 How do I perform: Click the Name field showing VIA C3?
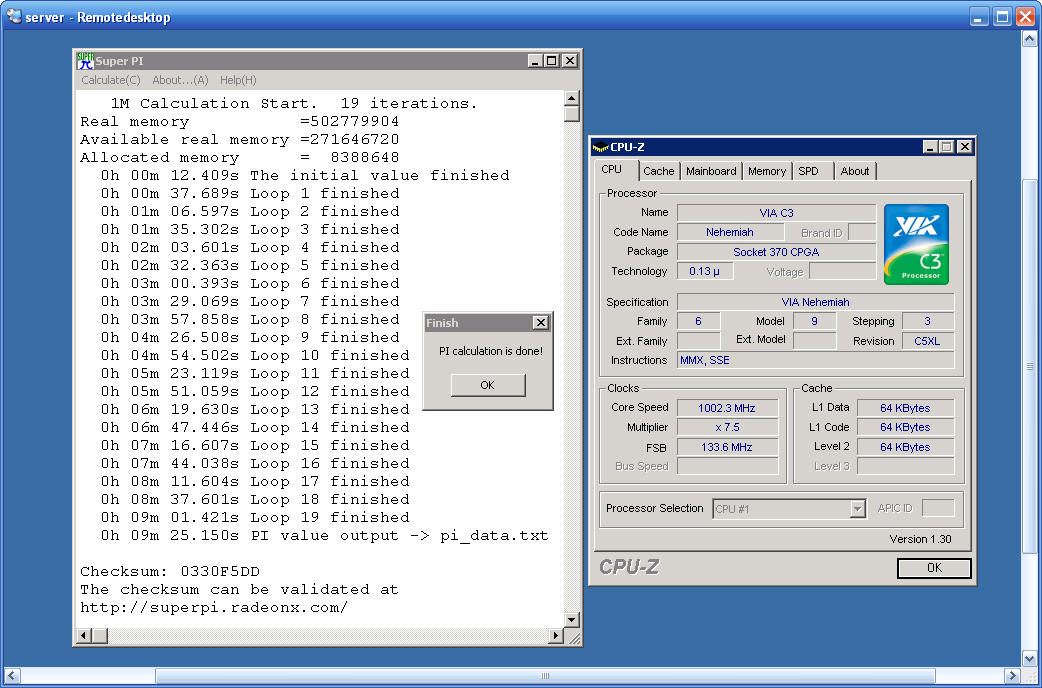click(776, 213)
